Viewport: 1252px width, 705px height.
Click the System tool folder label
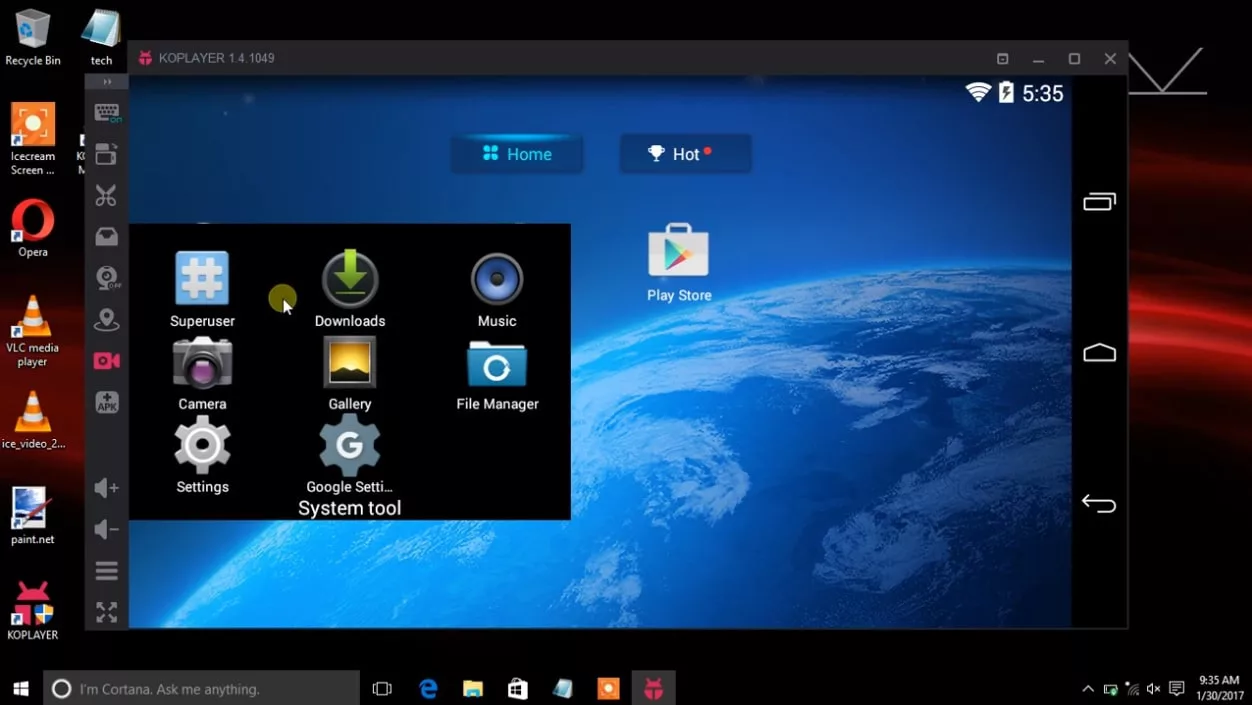click(x=350, y=508)
